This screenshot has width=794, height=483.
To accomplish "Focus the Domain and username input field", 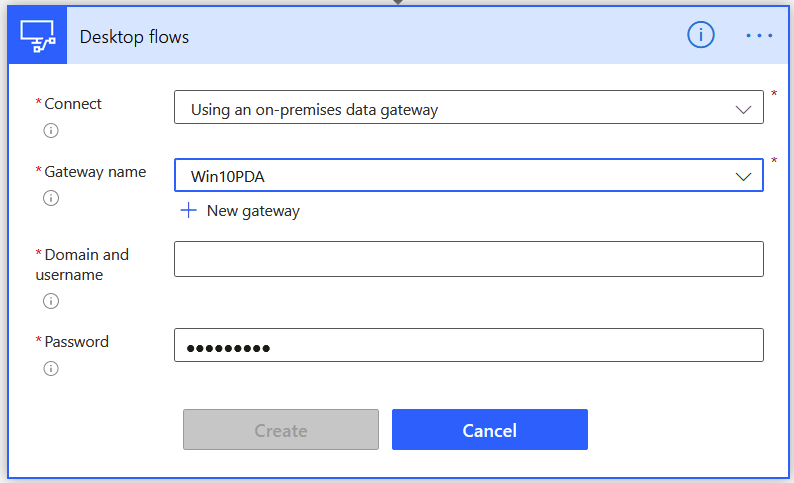I will click(468, 259).
